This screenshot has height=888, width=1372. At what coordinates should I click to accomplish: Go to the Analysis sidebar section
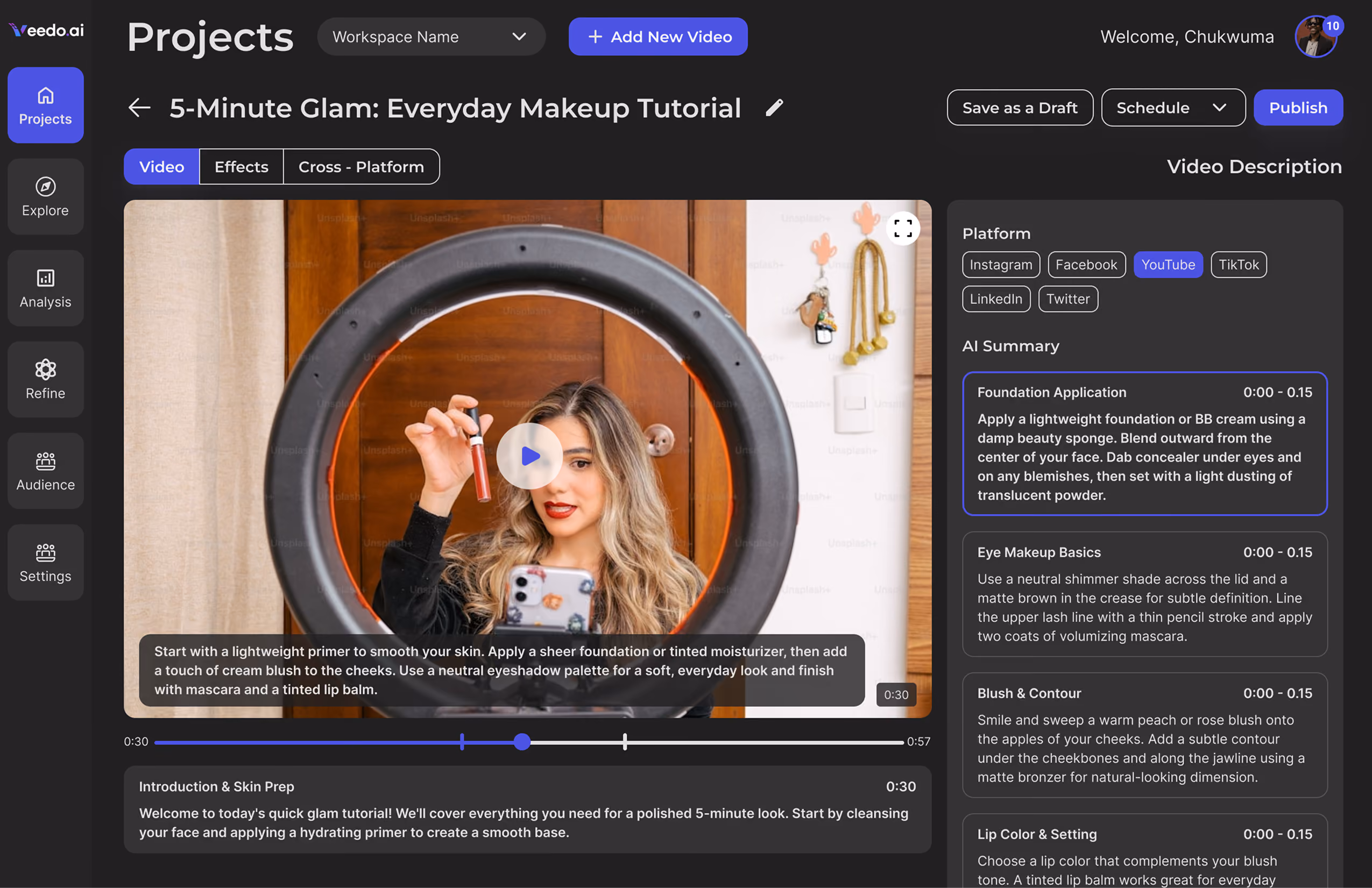(x=46, y=288)
